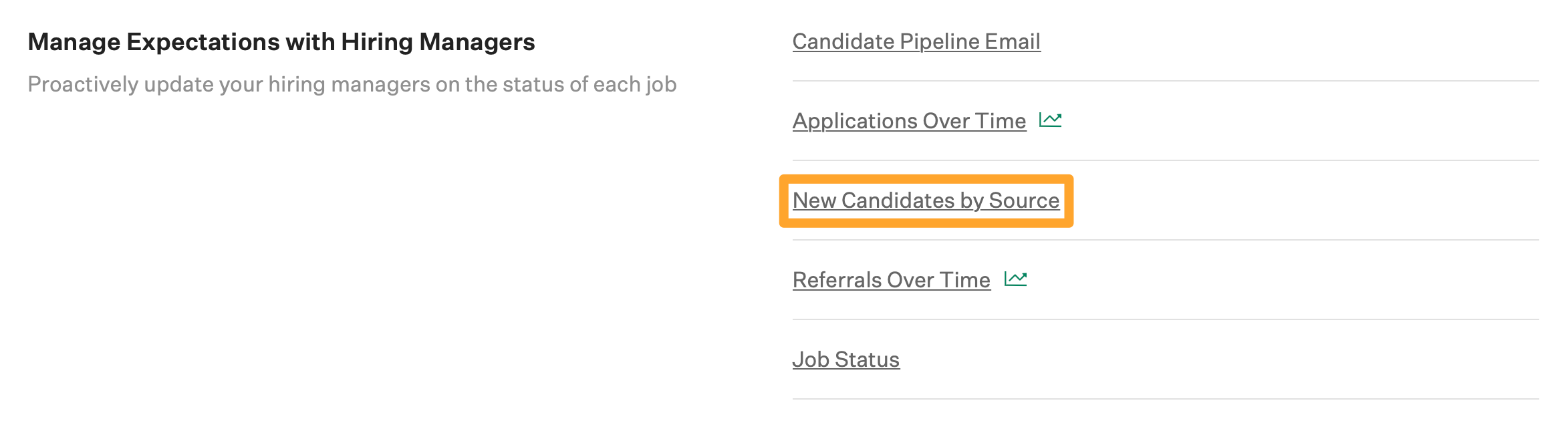Open the Referrals Over Time report
Image resolution: width=1568 pixels, height=433 pixels.
coord(891,279)
